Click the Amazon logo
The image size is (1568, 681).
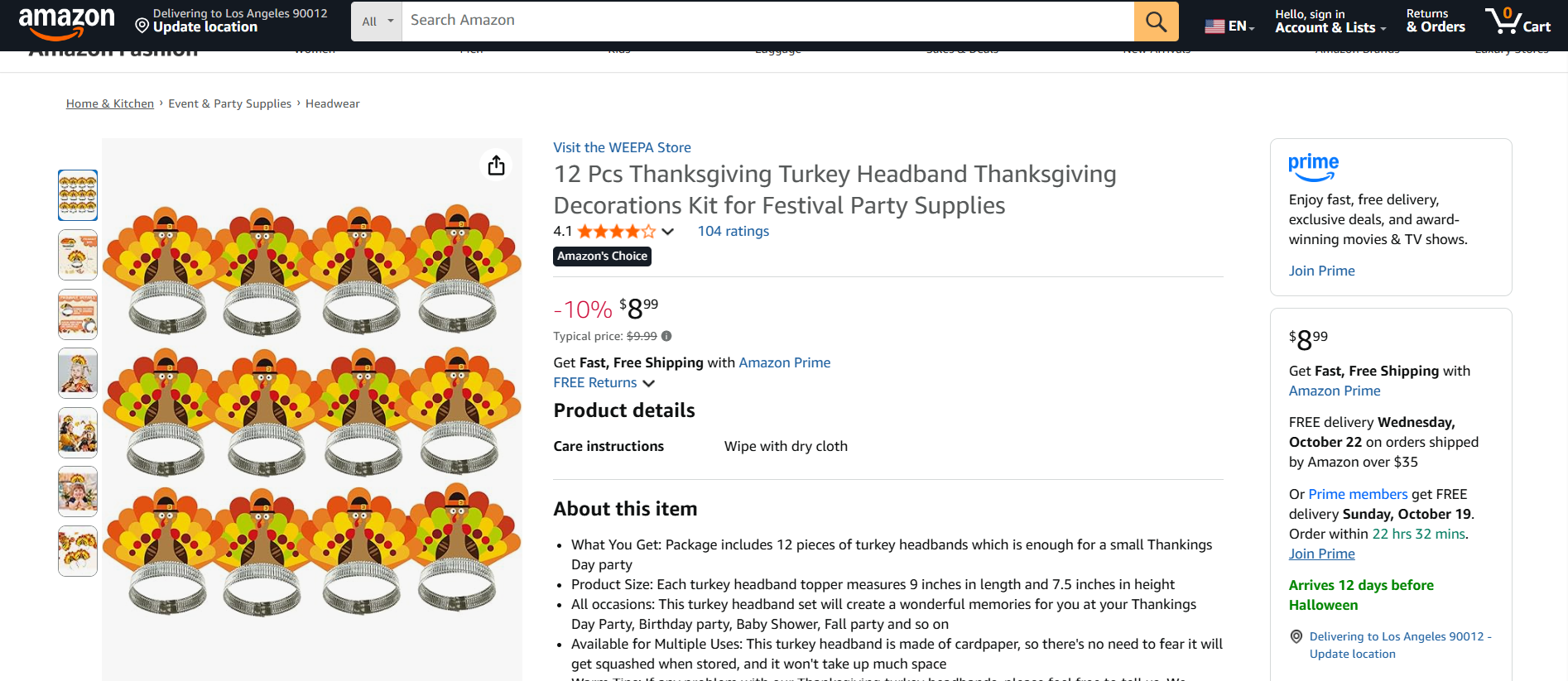click(x=66, y=22)
